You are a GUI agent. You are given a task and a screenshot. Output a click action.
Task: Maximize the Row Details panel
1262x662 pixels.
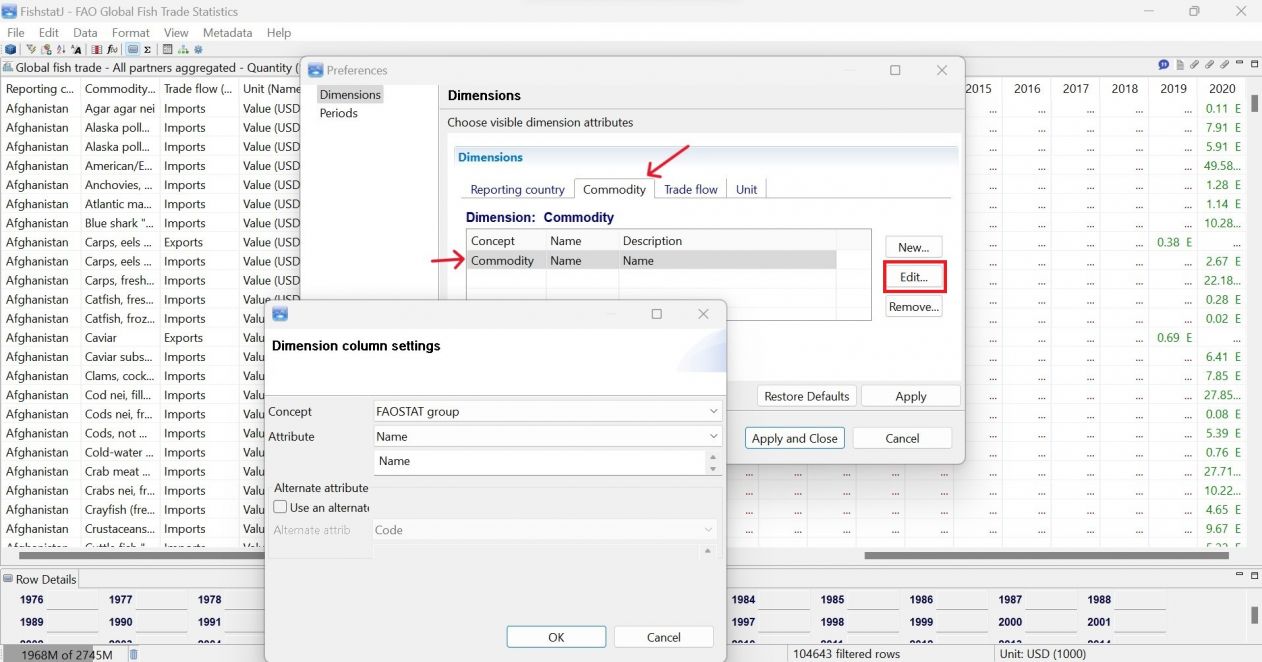pos(1255,576)
